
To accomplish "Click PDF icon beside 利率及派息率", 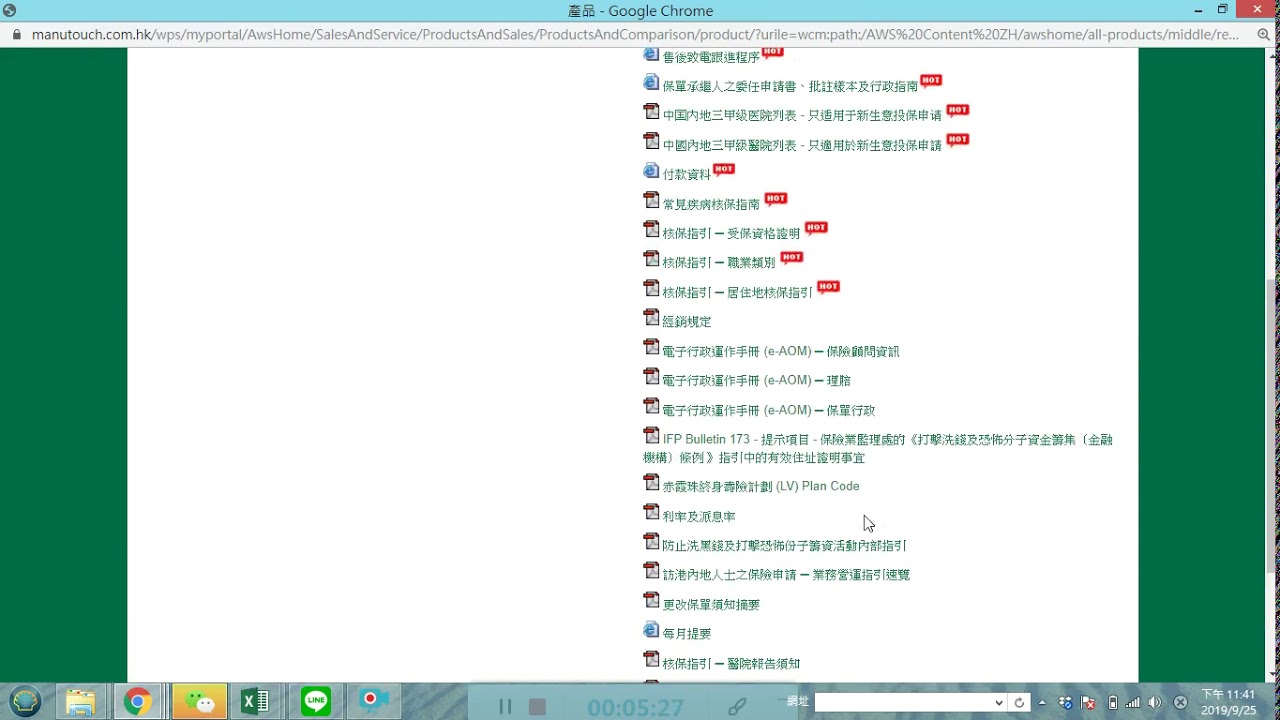I will coord(651,512).
